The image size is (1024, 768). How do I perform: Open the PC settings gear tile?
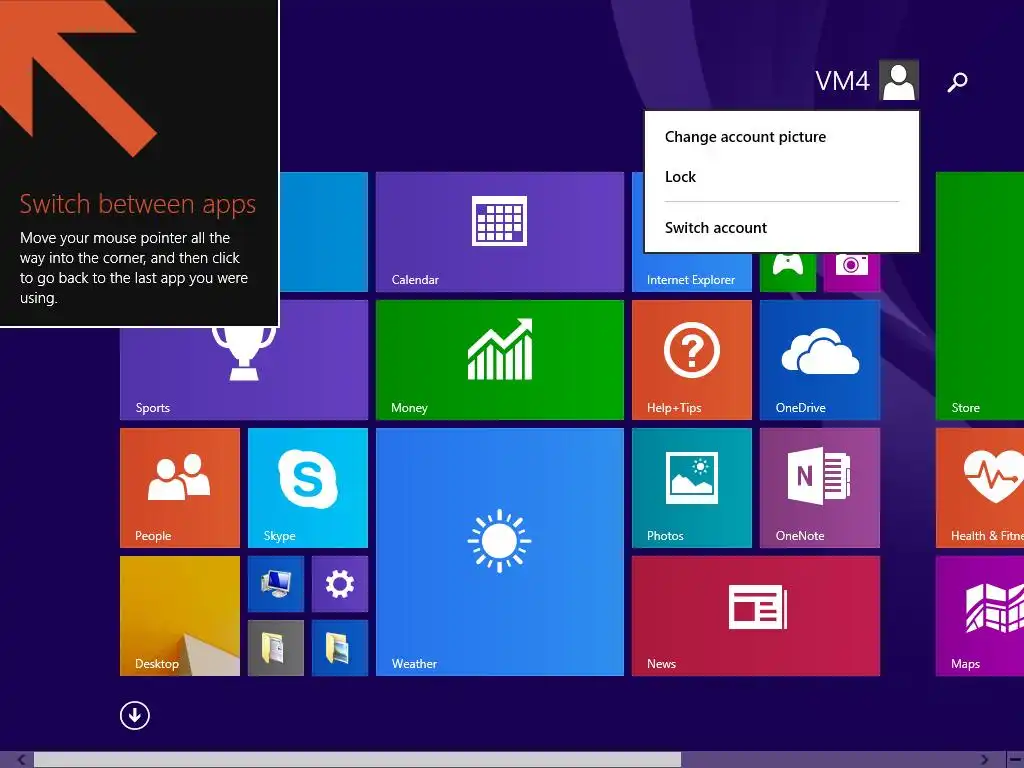tap(340, 584)
